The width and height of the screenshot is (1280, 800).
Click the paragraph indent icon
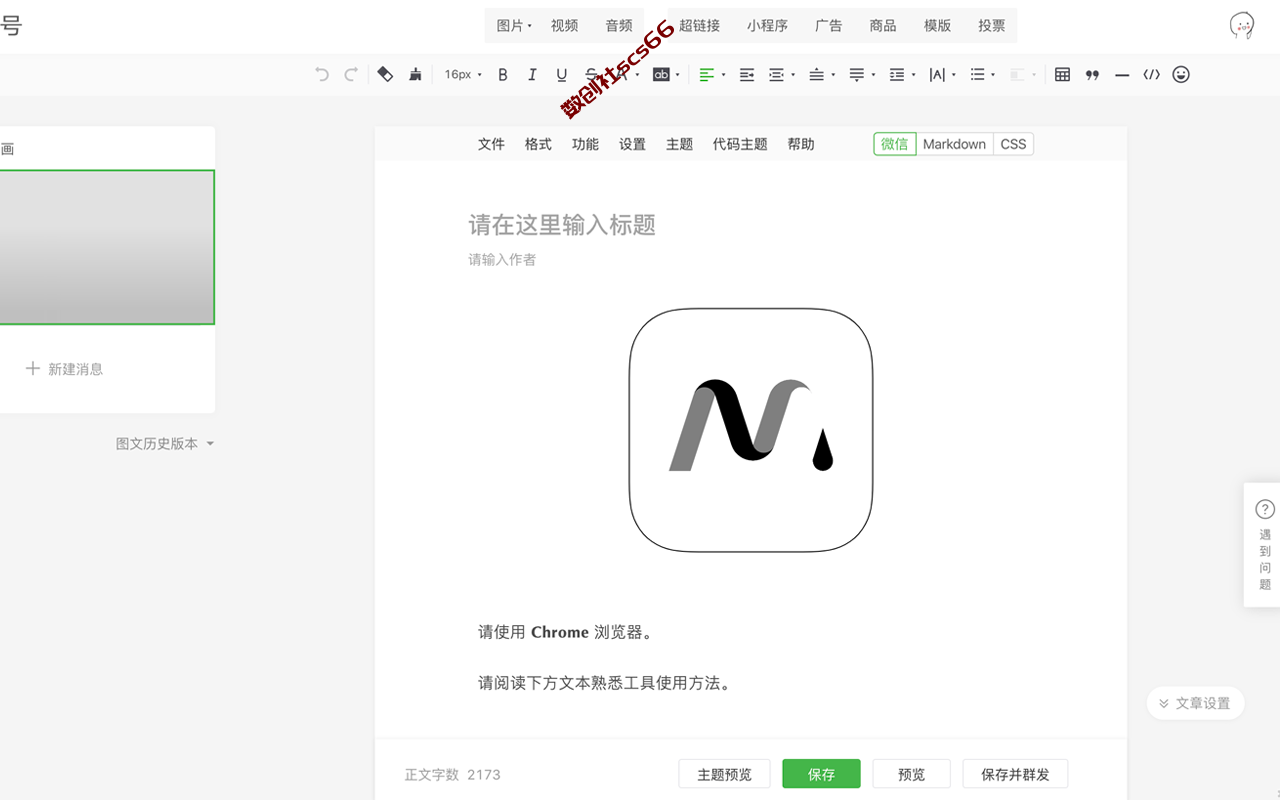pyautogui.click(x=776, y=74)
